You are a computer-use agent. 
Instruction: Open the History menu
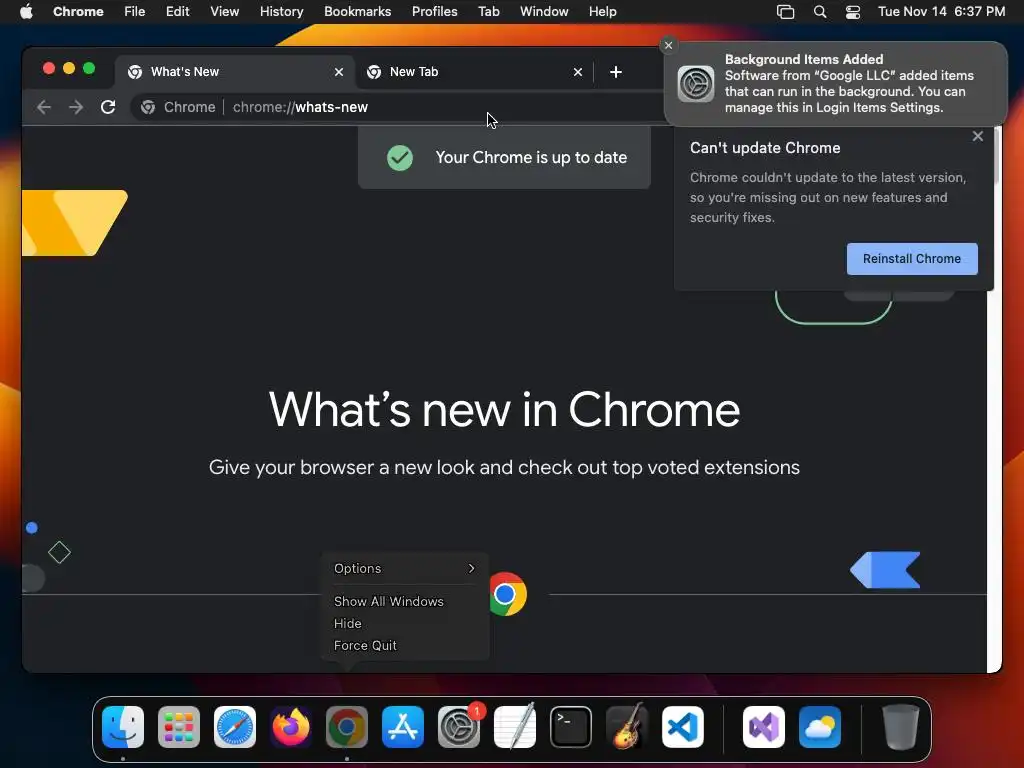[x=281, y=12]
